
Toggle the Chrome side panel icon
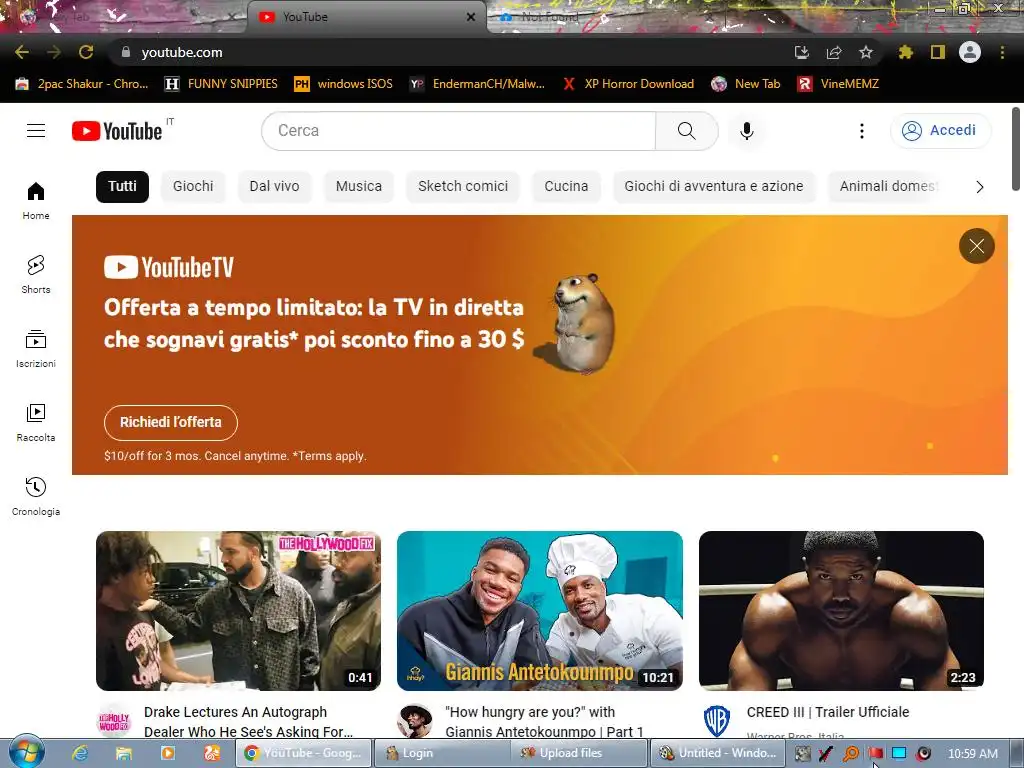937,52
